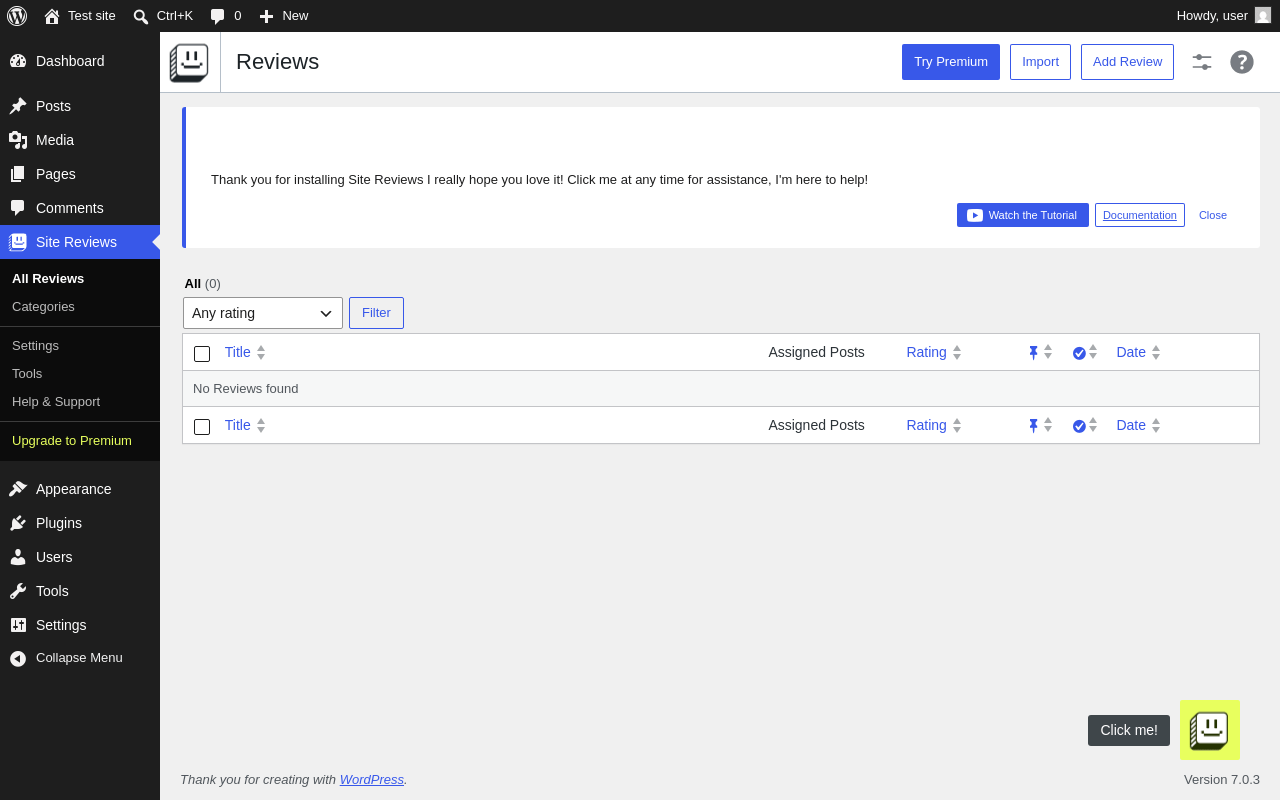Click the All (0) reviews filter link
The width and height of the screenshot is (1280, 800).
coord(202,283)
